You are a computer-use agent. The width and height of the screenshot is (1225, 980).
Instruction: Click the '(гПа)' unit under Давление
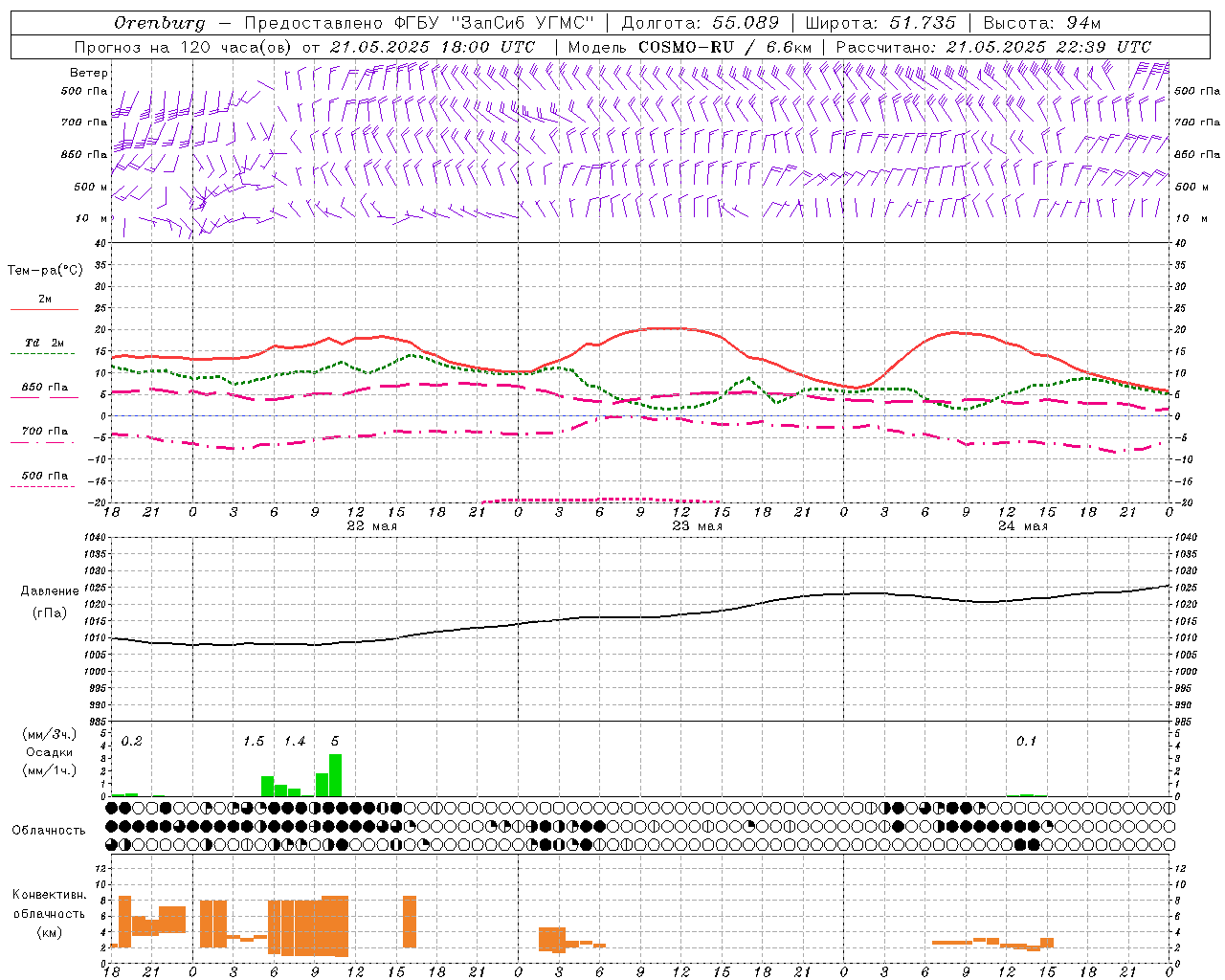click(50, 613)
